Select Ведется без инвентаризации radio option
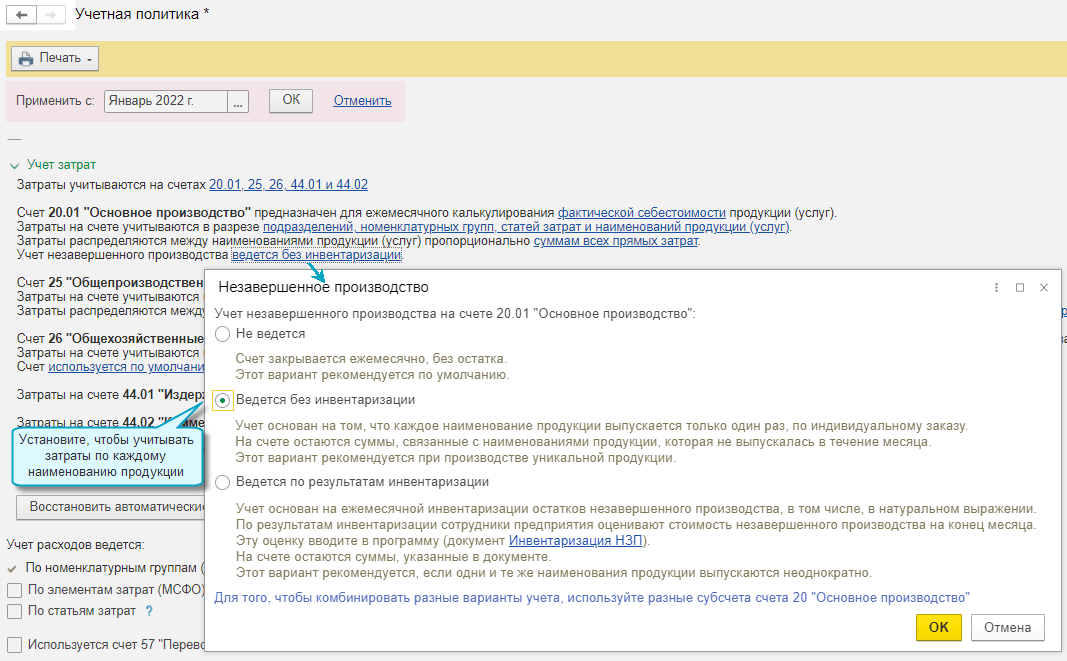This screenshot has height=661, width=1067. [223, 400]
